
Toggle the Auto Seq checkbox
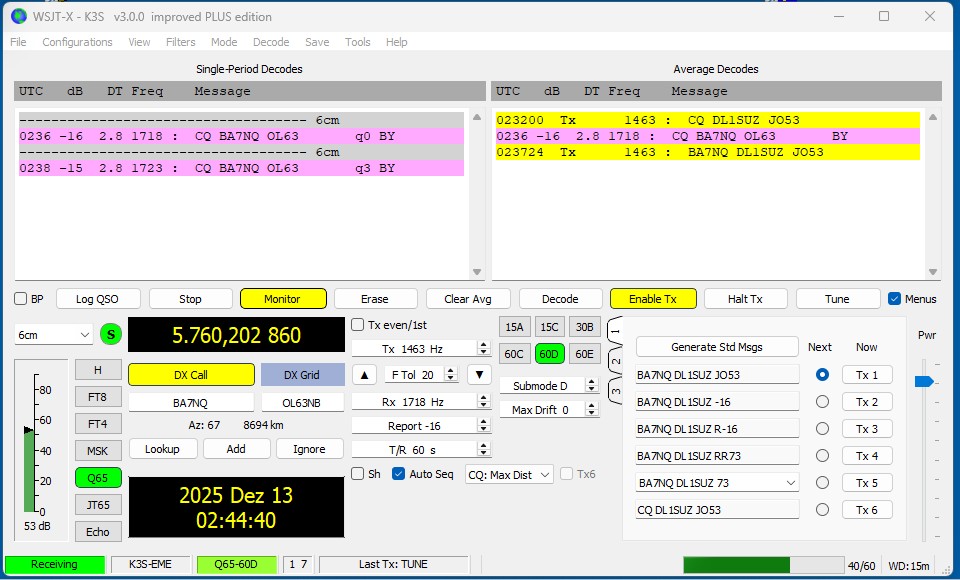click(x=395, y=474)
